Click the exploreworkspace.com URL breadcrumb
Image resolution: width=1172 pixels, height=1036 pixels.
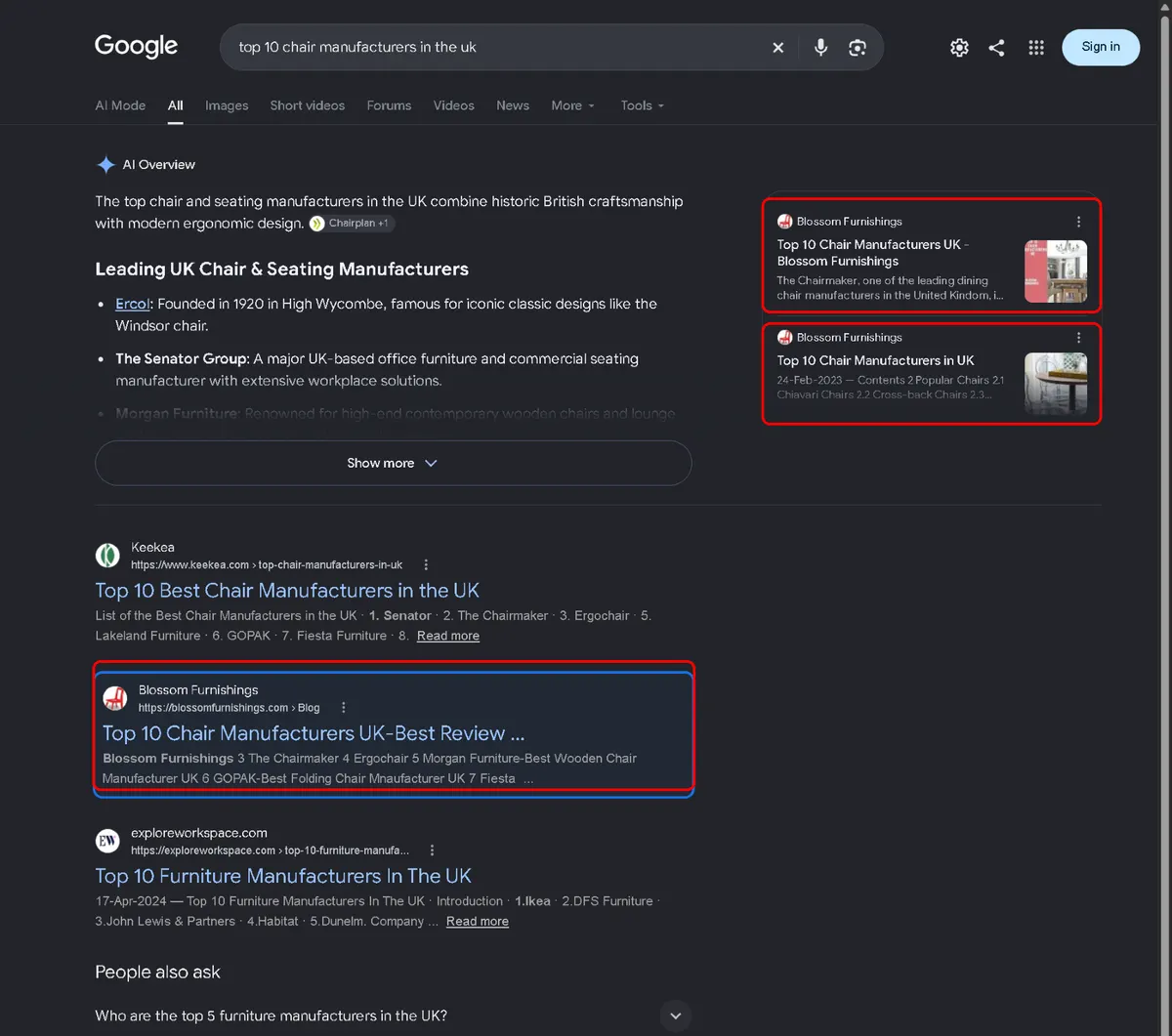(x=271, y=850)
